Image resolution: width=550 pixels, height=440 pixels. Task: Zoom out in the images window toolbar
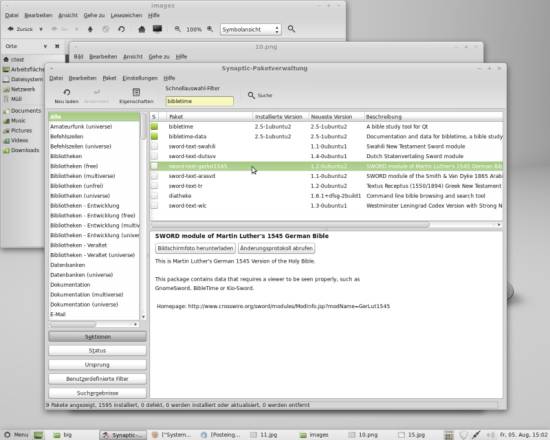(x=177, y=29)
